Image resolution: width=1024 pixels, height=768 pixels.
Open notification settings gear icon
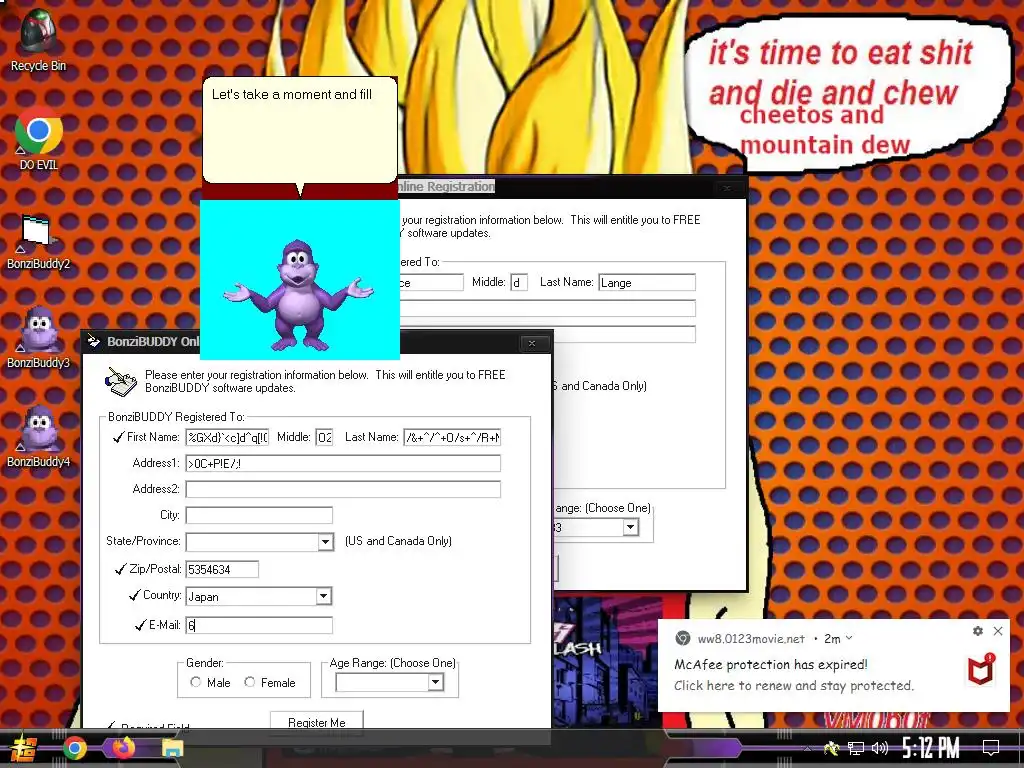coord(978,631)
